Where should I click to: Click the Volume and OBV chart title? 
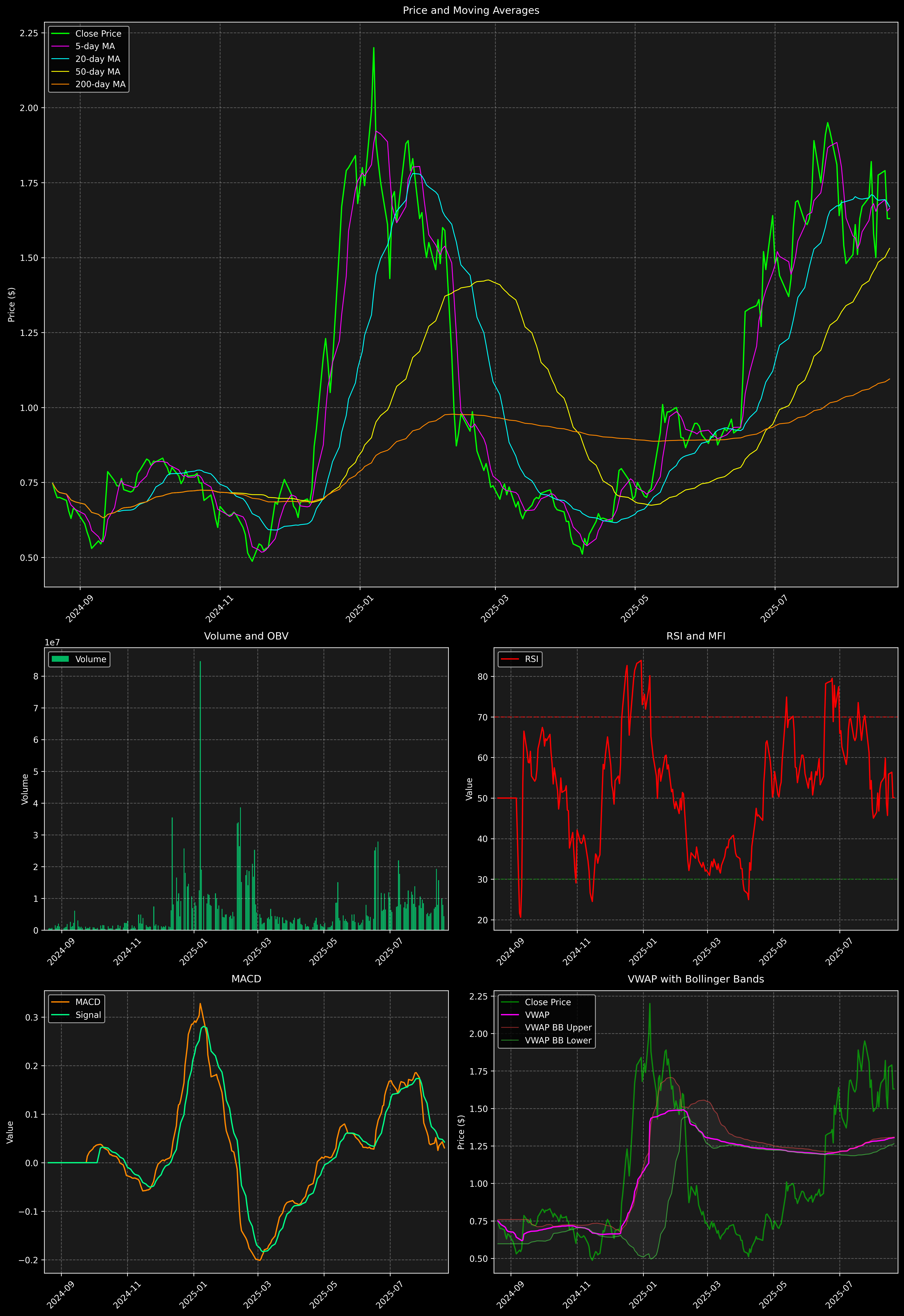click(246, 636)
